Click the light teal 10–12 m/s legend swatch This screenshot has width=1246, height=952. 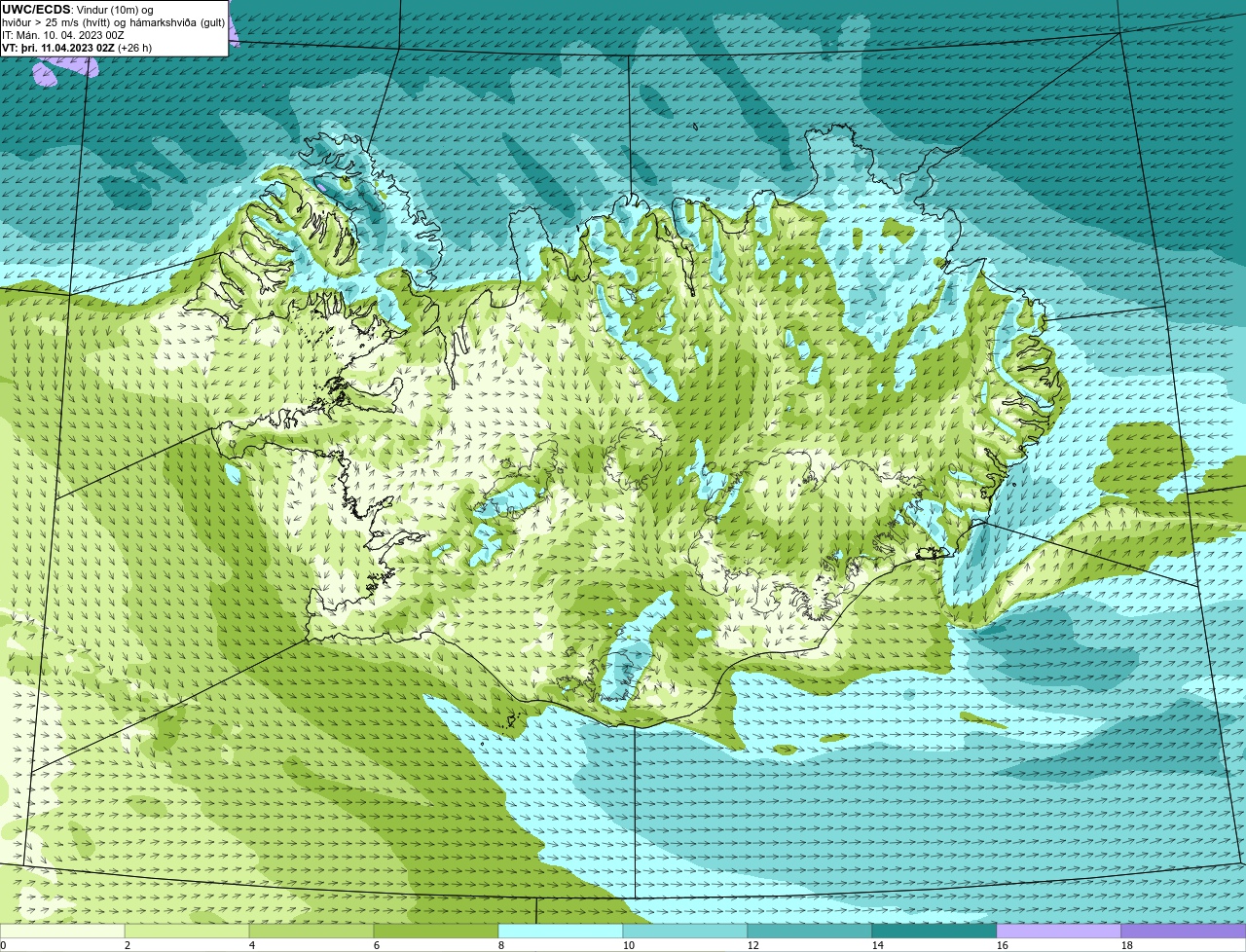coord(685,931)
